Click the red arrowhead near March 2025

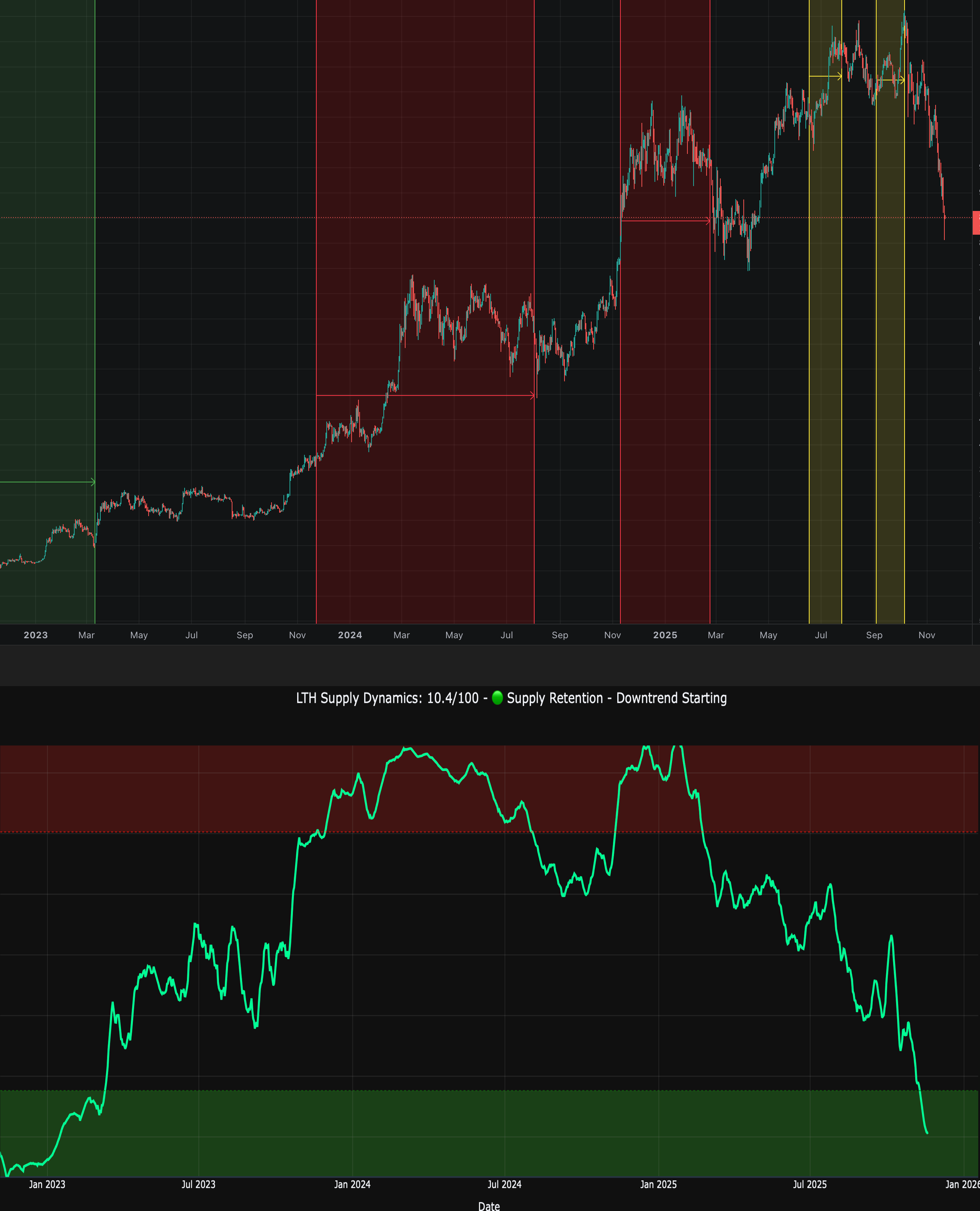[708, 221]
